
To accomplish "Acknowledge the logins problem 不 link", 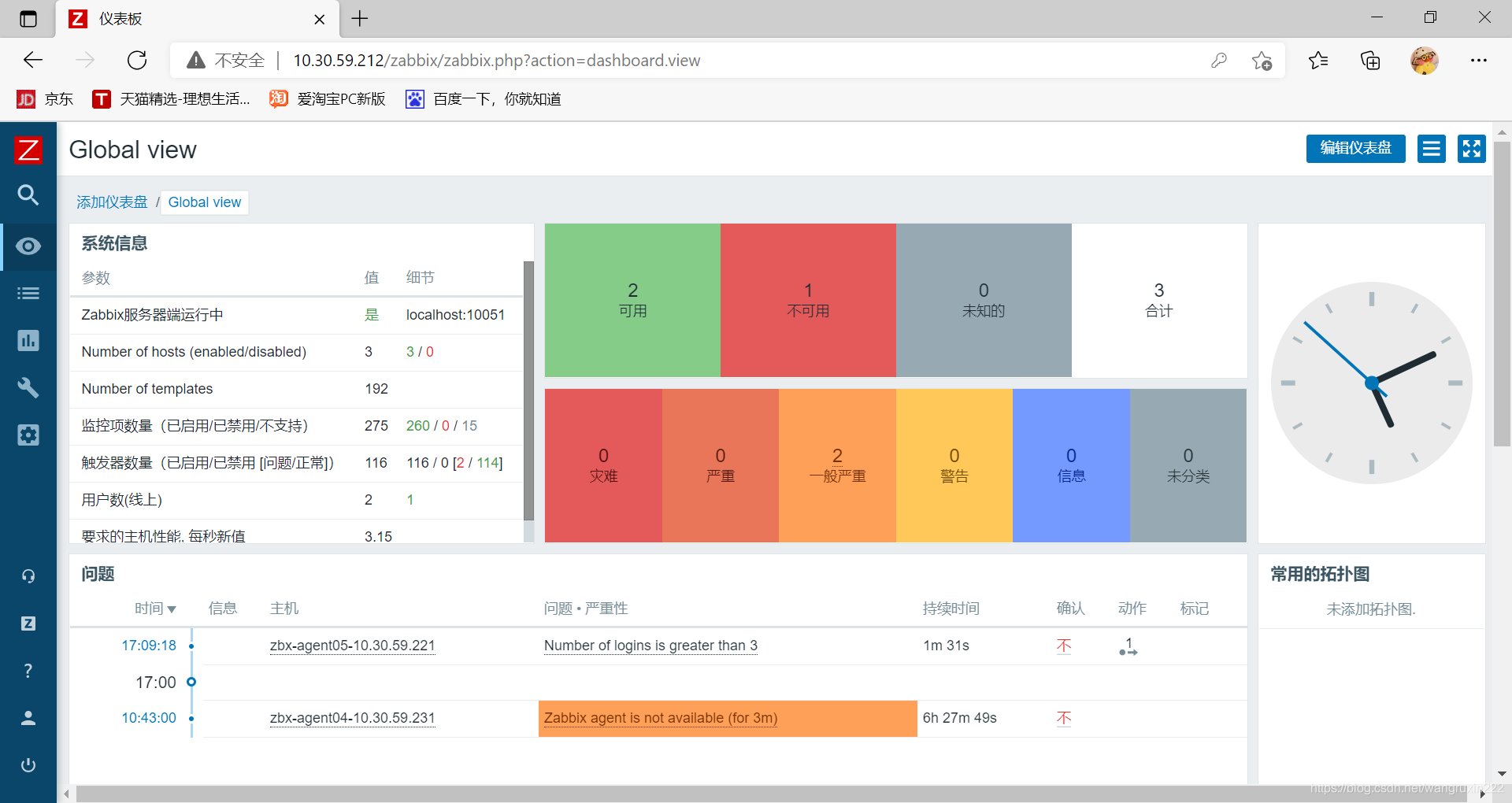I will pyautogui.click(x=1064, y=646).
